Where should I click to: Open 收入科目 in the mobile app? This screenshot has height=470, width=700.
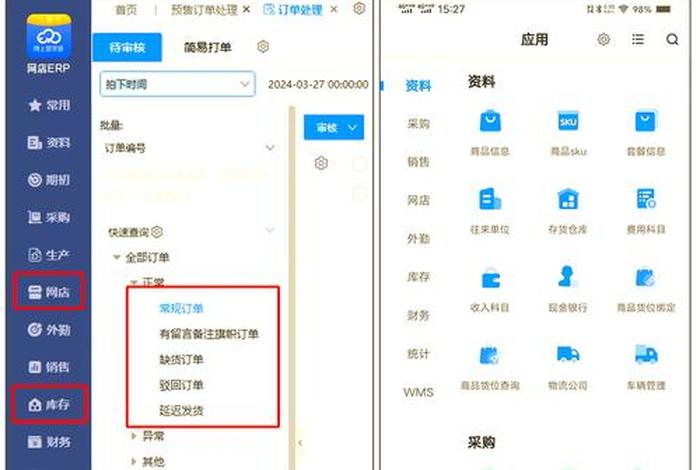coord(490,289)
